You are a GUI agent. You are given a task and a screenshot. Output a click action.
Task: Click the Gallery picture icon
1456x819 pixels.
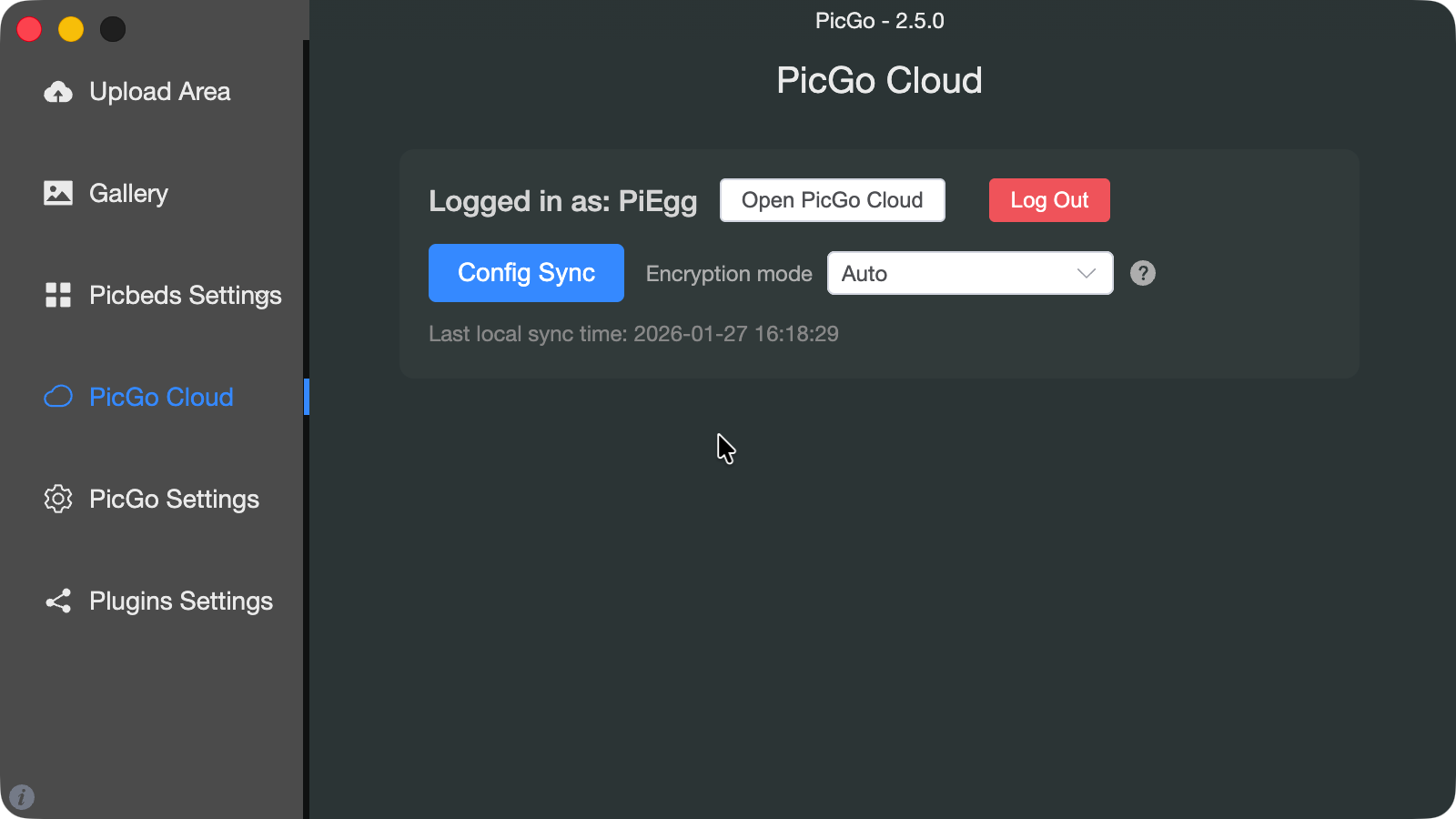[x=58, y=193]
